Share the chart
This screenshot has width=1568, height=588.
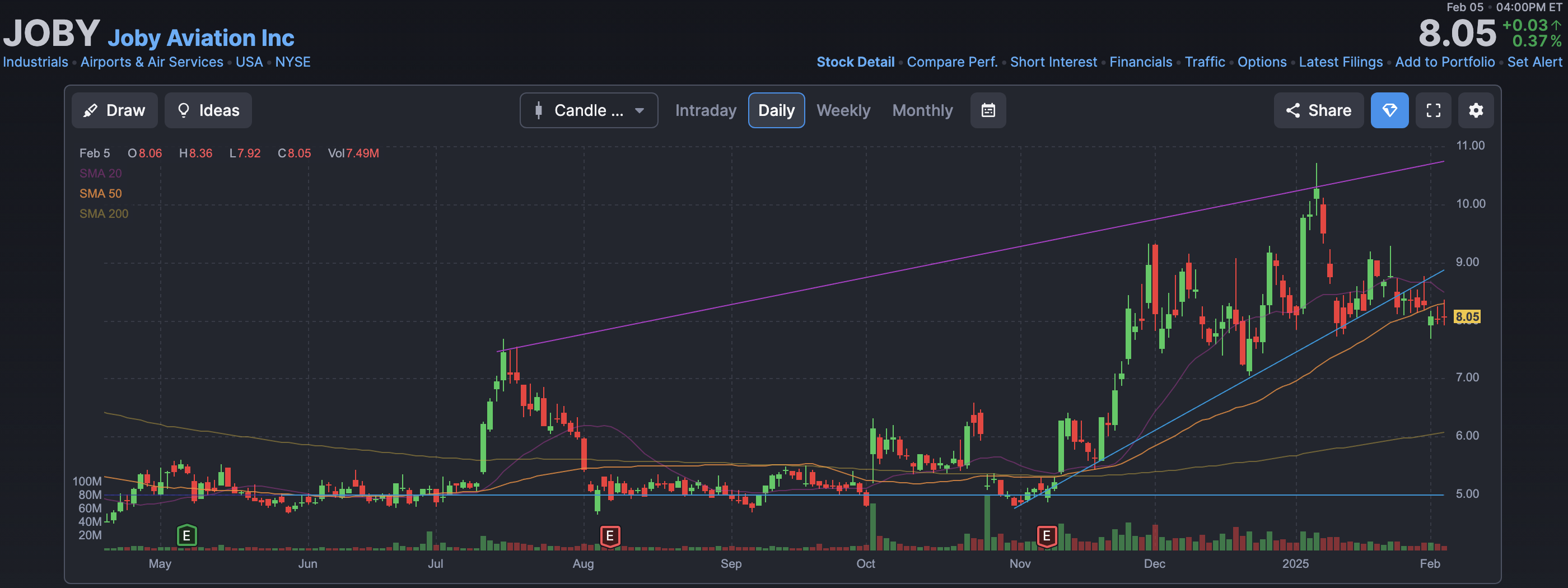[x=1318, y=110]
